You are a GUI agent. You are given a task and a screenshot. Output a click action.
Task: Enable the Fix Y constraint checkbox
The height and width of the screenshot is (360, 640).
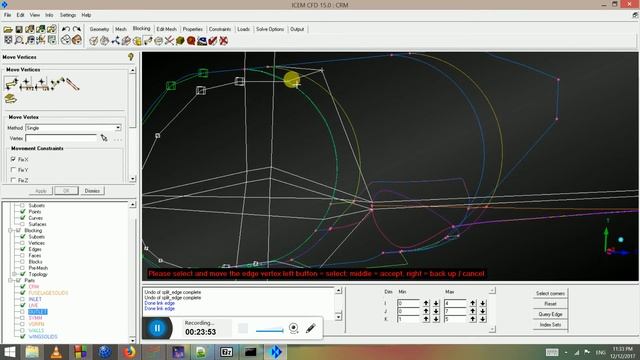pos(13,169)
